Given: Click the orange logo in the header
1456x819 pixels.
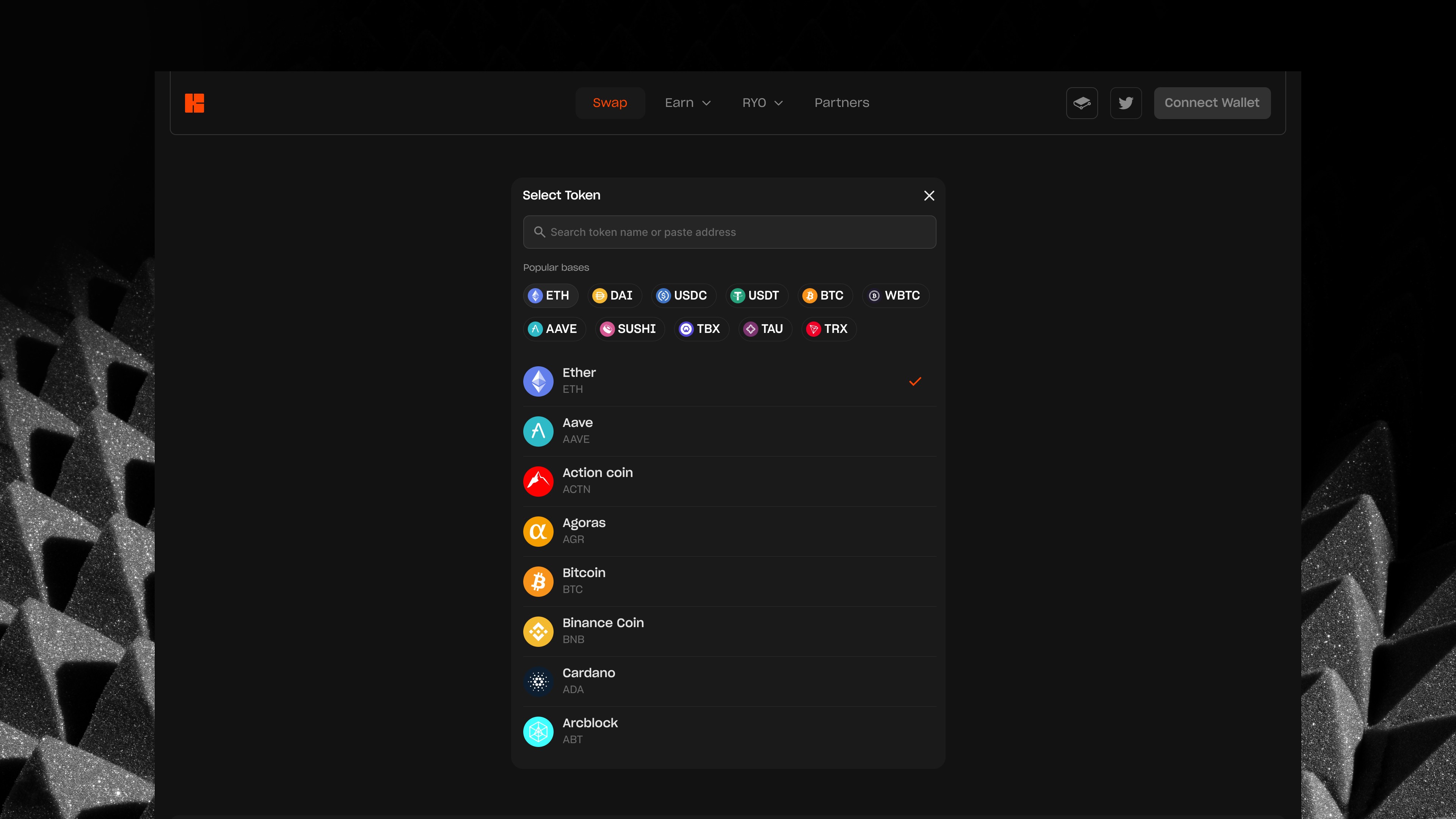Looking at the screenshot, I should [x=195, y=103].
